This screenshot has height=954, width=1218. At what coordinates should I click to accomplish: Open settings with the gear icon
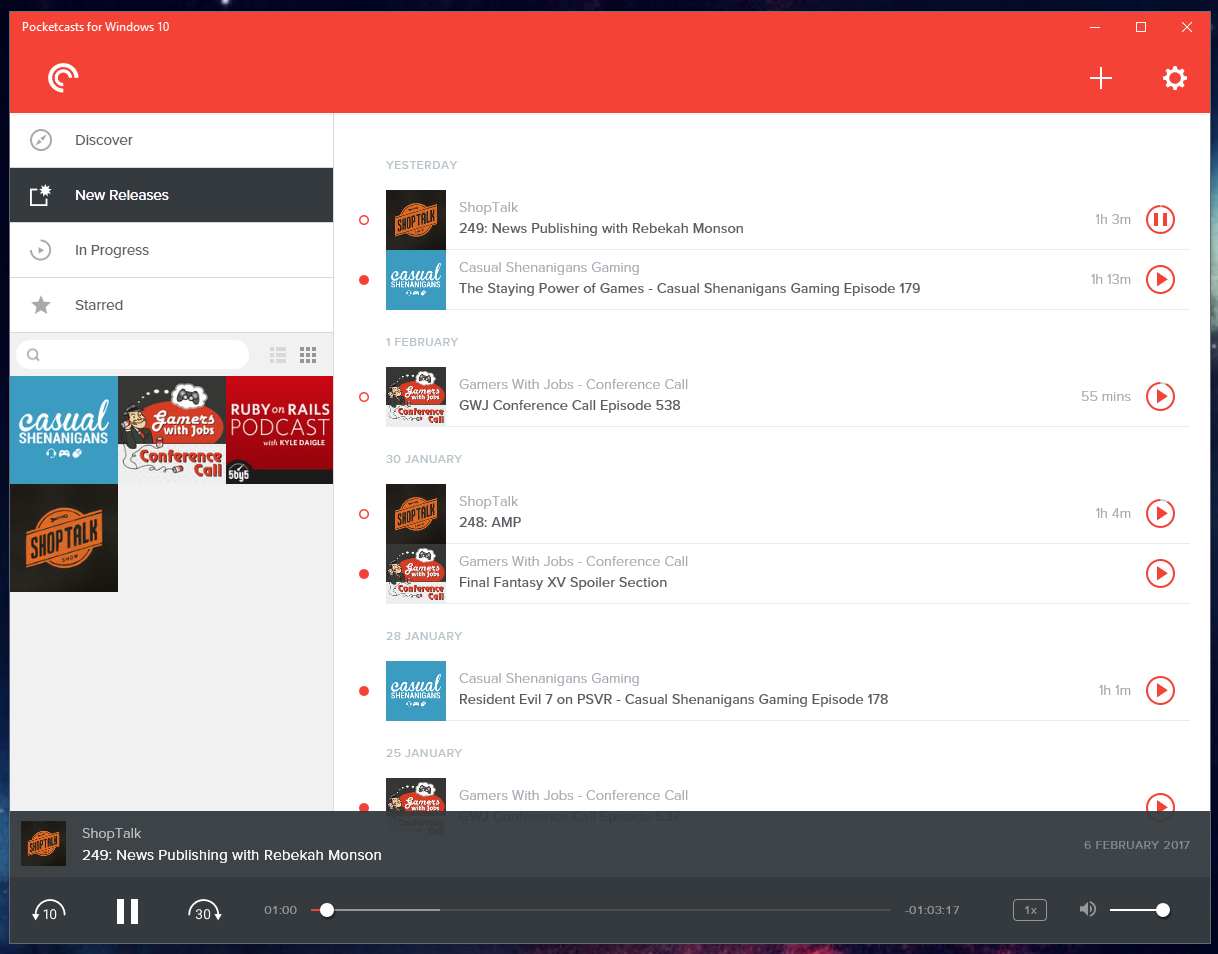coord(1174,78)
